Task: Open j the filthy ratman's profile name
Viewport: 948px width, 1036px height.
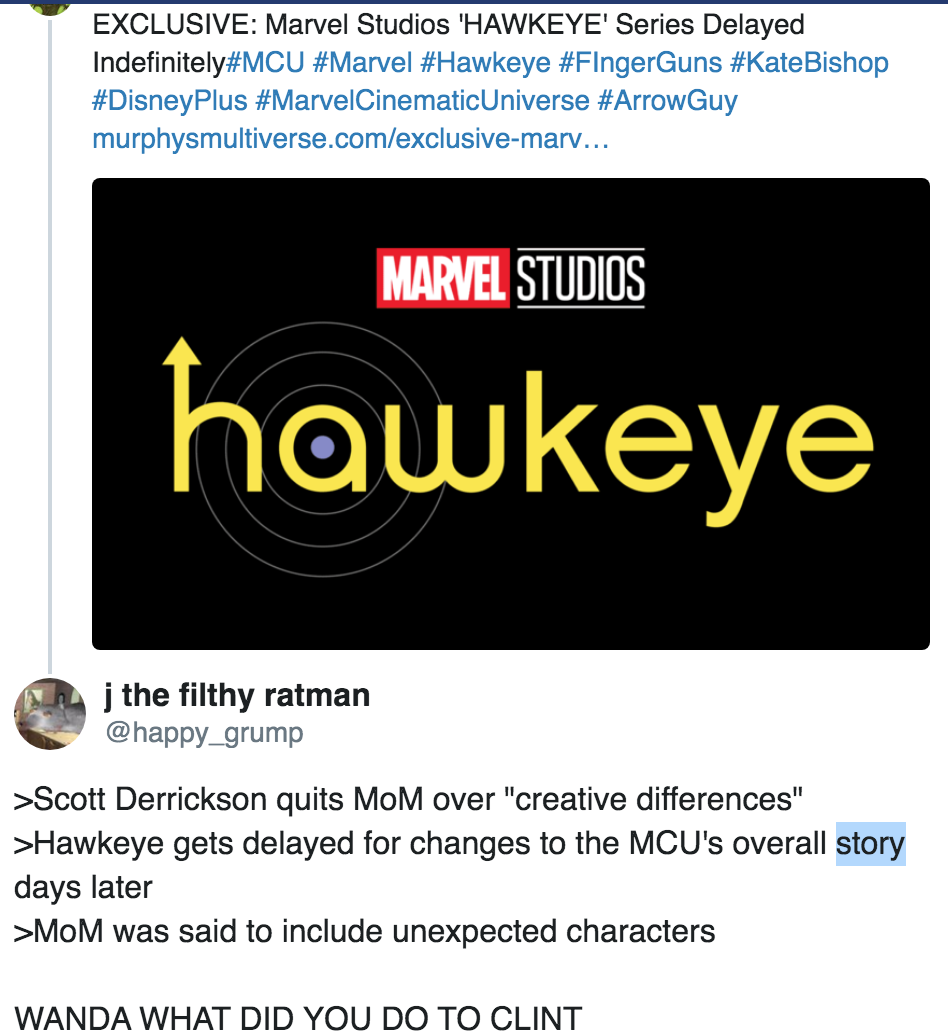Action: (x=237, y=695)
